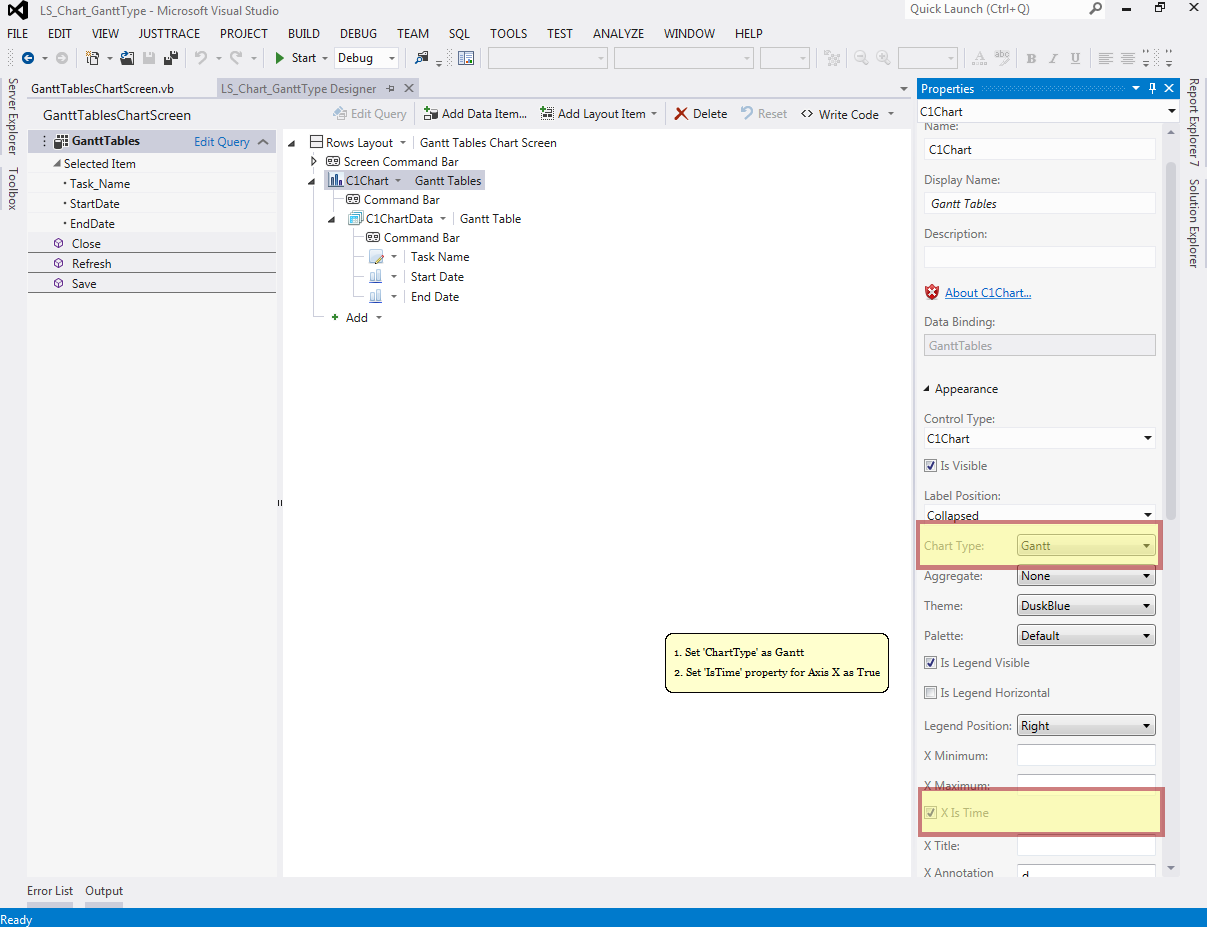
Task: Close the LS_Chart_GanttType Designer tab
Action: (x=409, y=88)
